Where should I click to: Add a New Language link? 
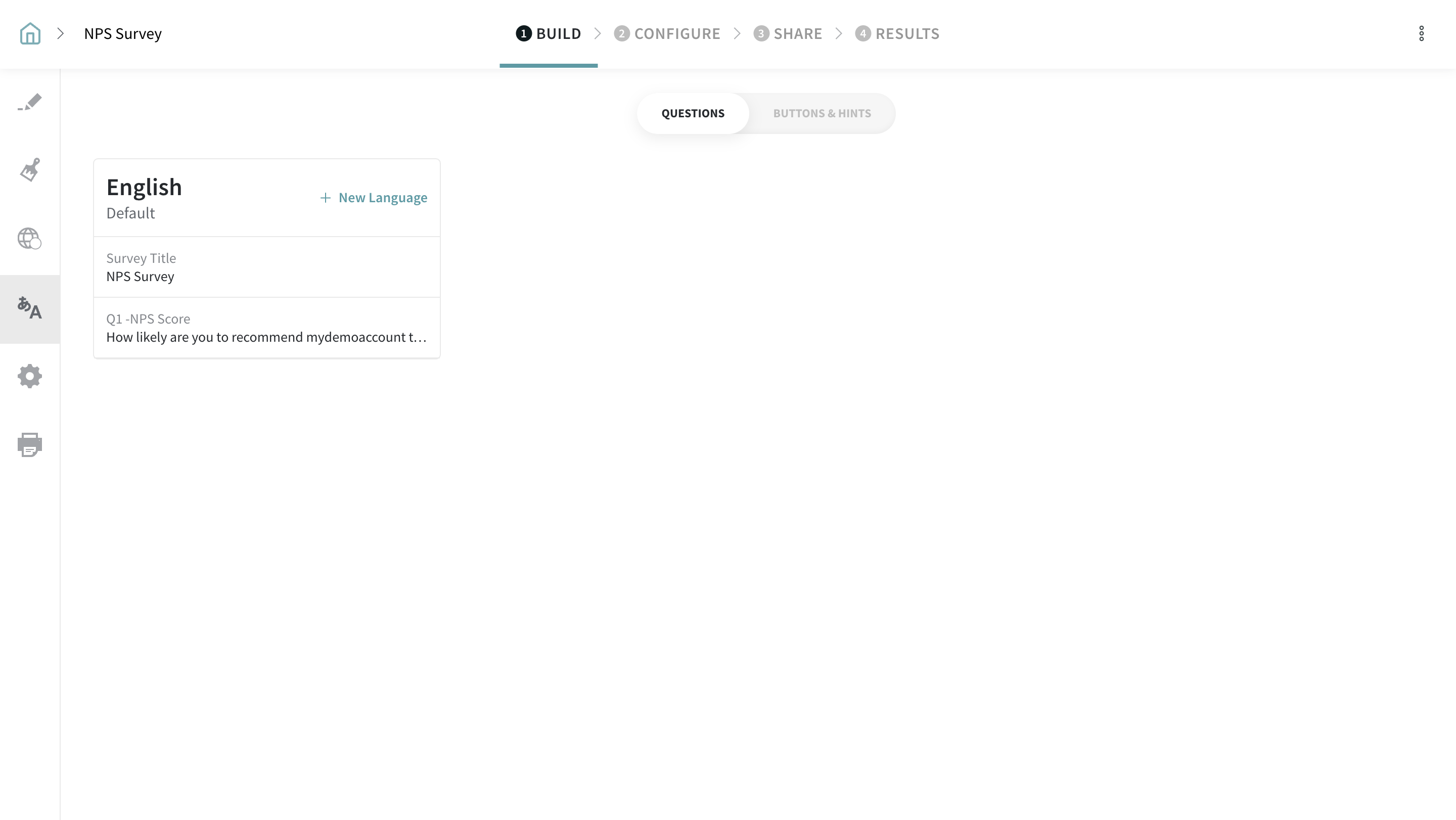(383, 198)
